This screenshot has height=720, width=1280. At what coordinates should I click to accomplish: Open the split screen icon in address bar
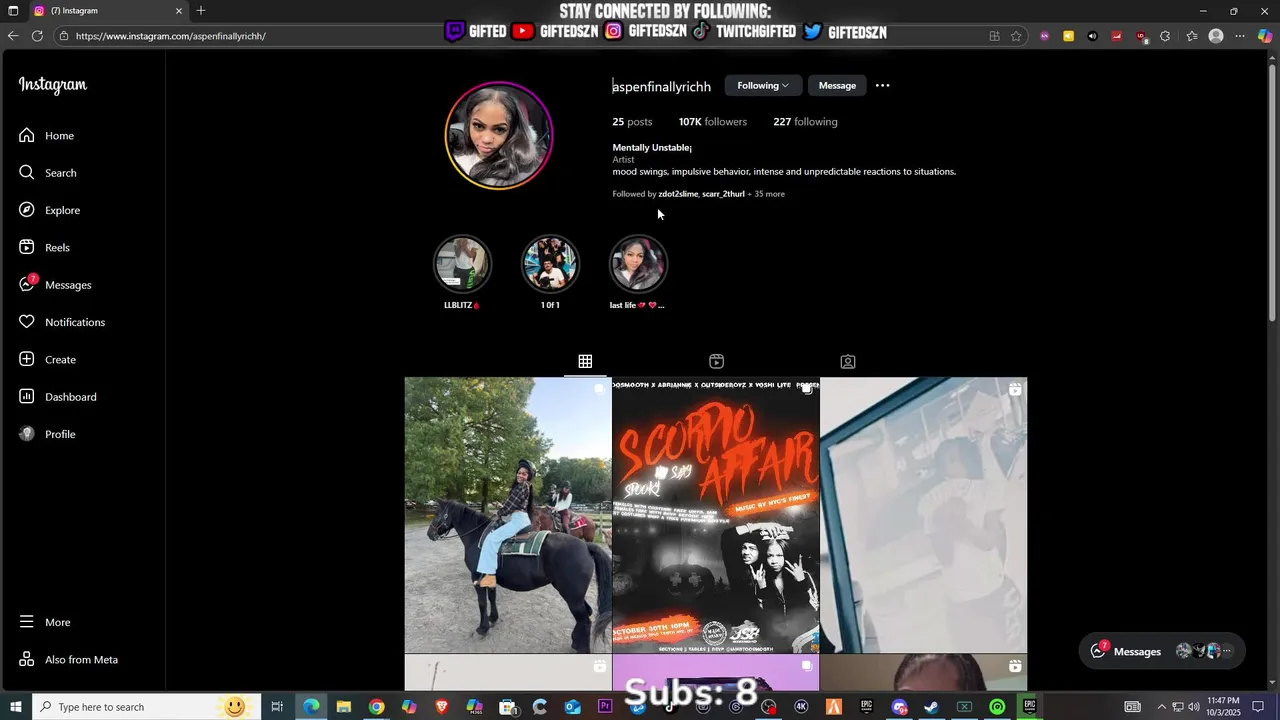(994, 36)
